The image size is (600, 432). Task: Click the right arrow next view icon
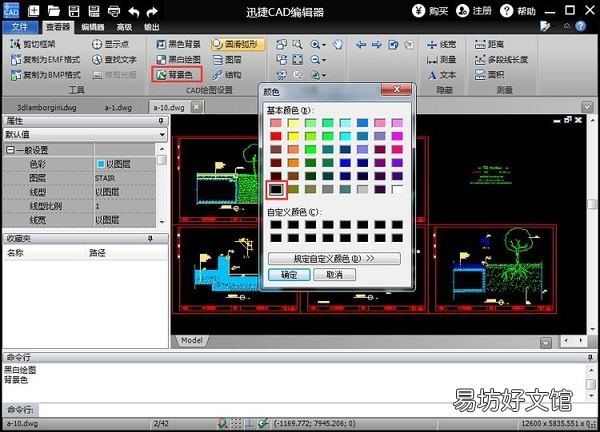[377, 45]
